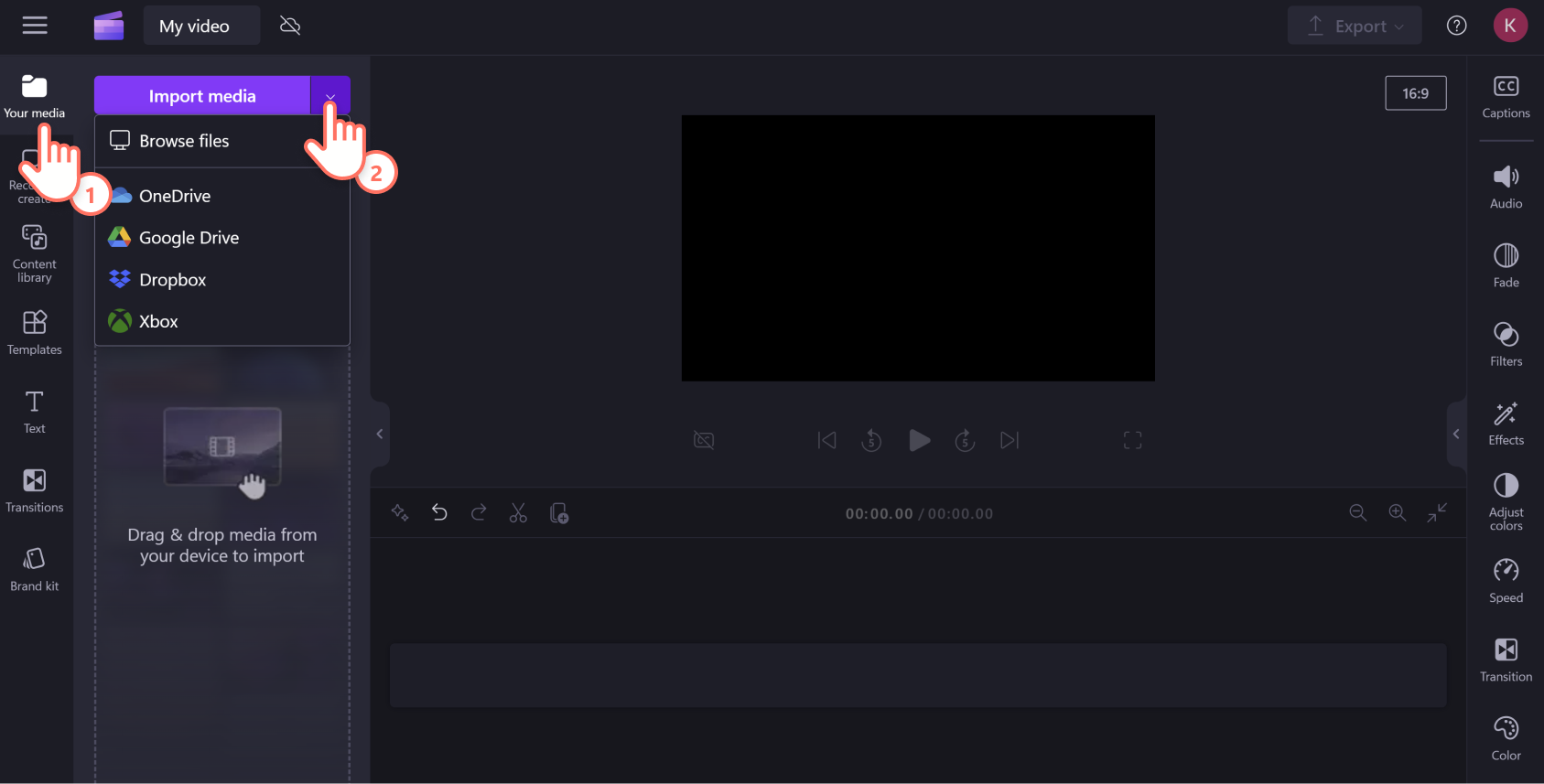
Task: Open the Speed panel
Action: coord(1506,581)
